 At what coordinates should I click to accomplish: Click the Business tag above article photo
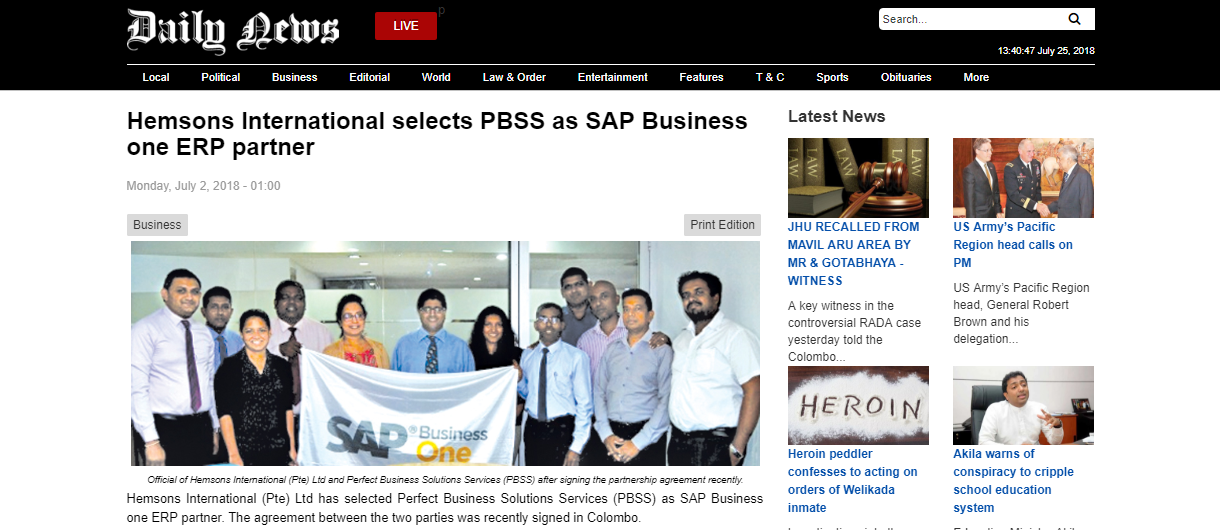click(157, 225)
